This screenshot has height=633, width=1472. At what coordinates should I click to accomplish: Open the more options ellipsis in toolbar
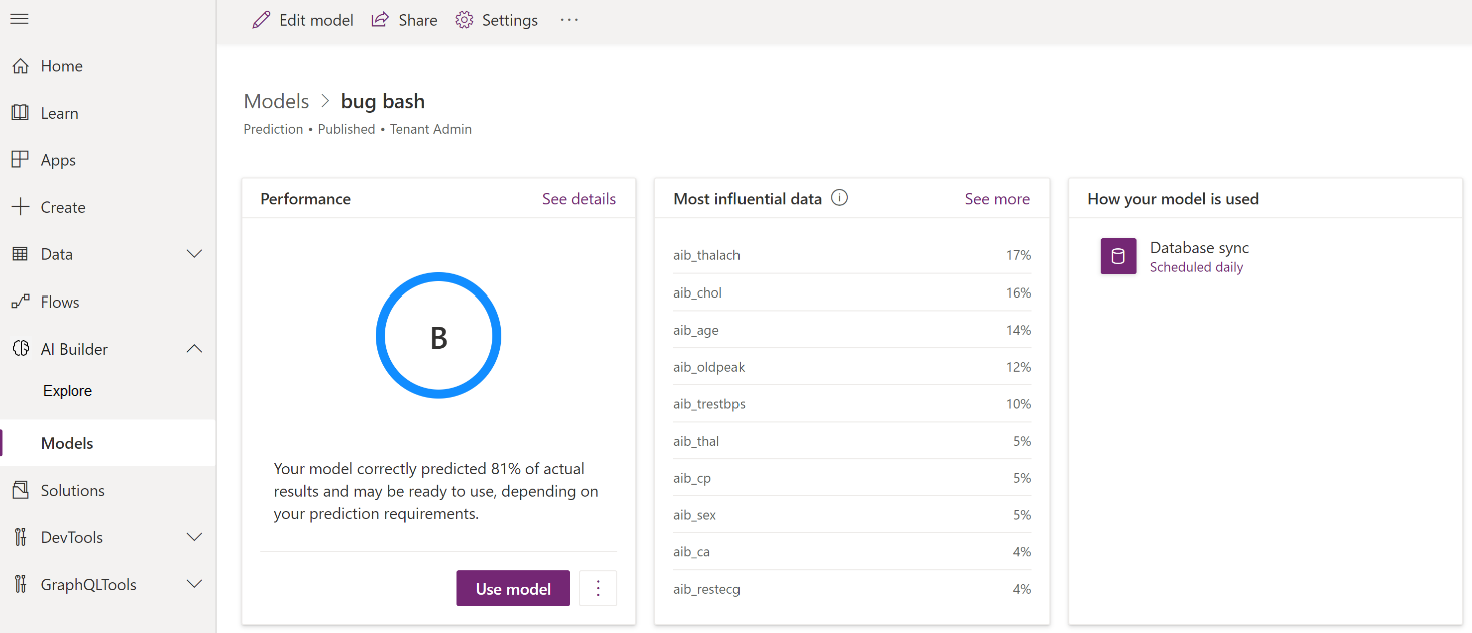click(x=569, y=20)
